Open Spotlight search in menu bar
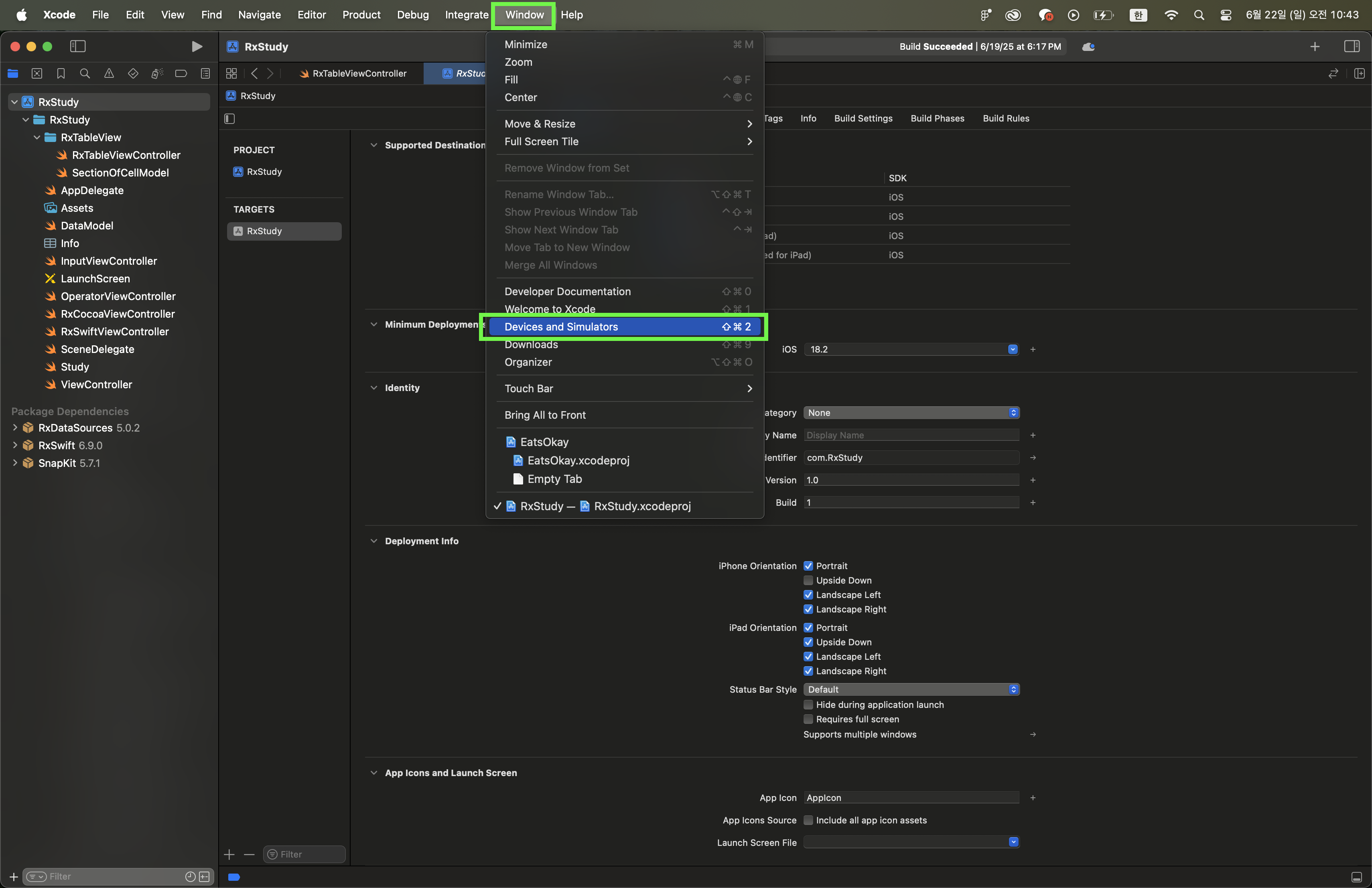 point(1199,15)
